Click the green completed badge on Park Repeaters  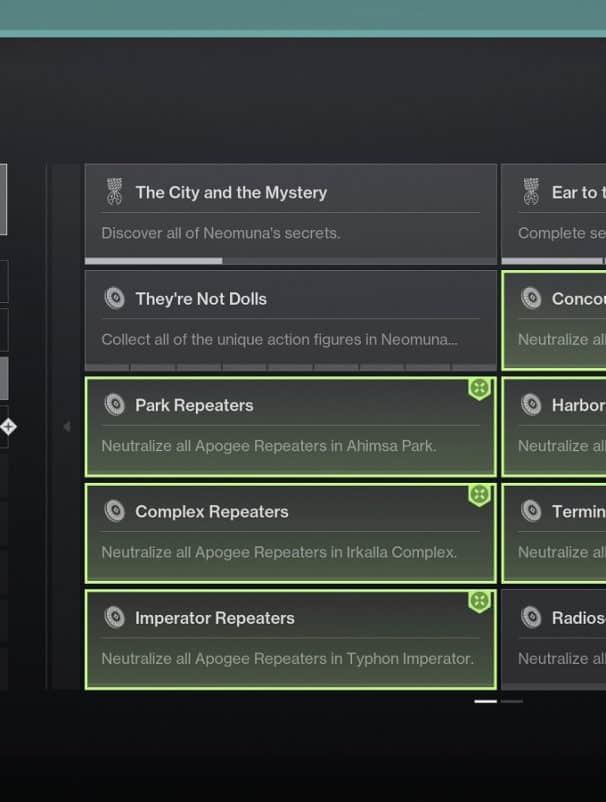click(479, 389)
